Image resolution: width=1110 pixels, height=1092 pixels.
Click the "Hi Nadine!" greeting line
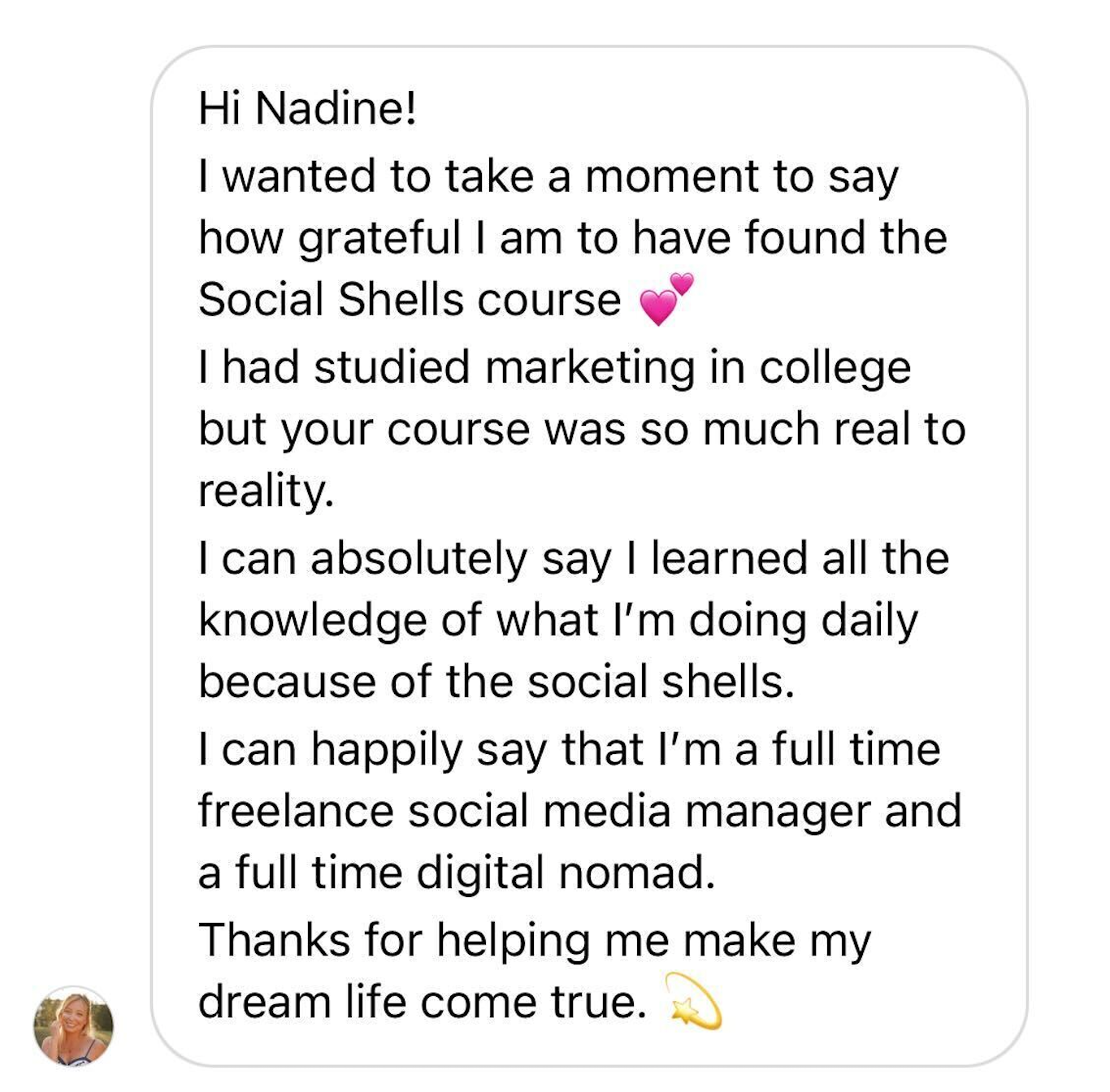pos(307,108)
